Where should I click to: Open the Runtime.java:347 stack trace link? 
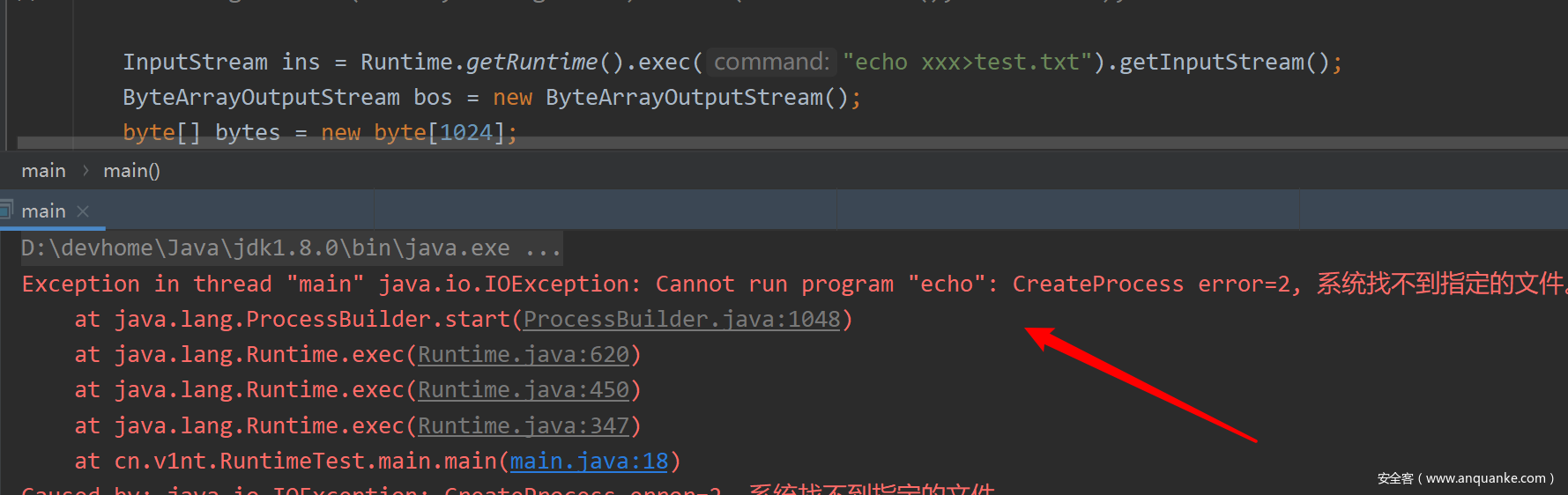pos(523,425)
